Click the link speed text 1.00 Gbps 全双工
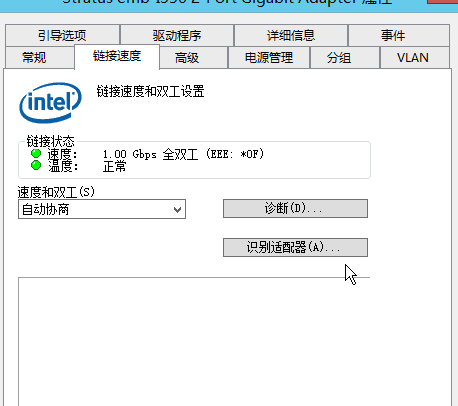Screen dimensions: 458x406 [x=151, y=154]
